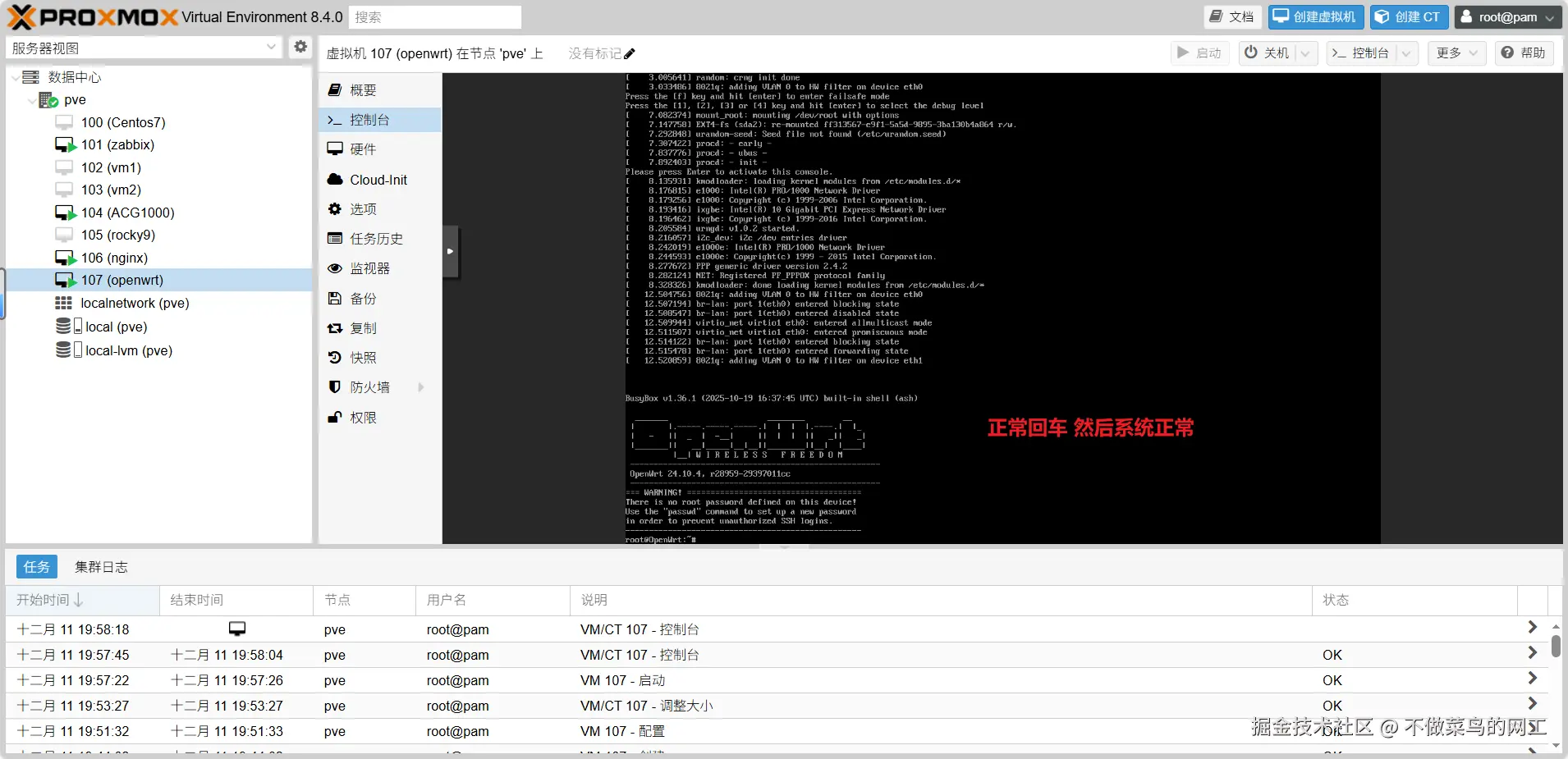
Task: Switch to the 集群日志 tab
Action: click(x=101, y=567)
